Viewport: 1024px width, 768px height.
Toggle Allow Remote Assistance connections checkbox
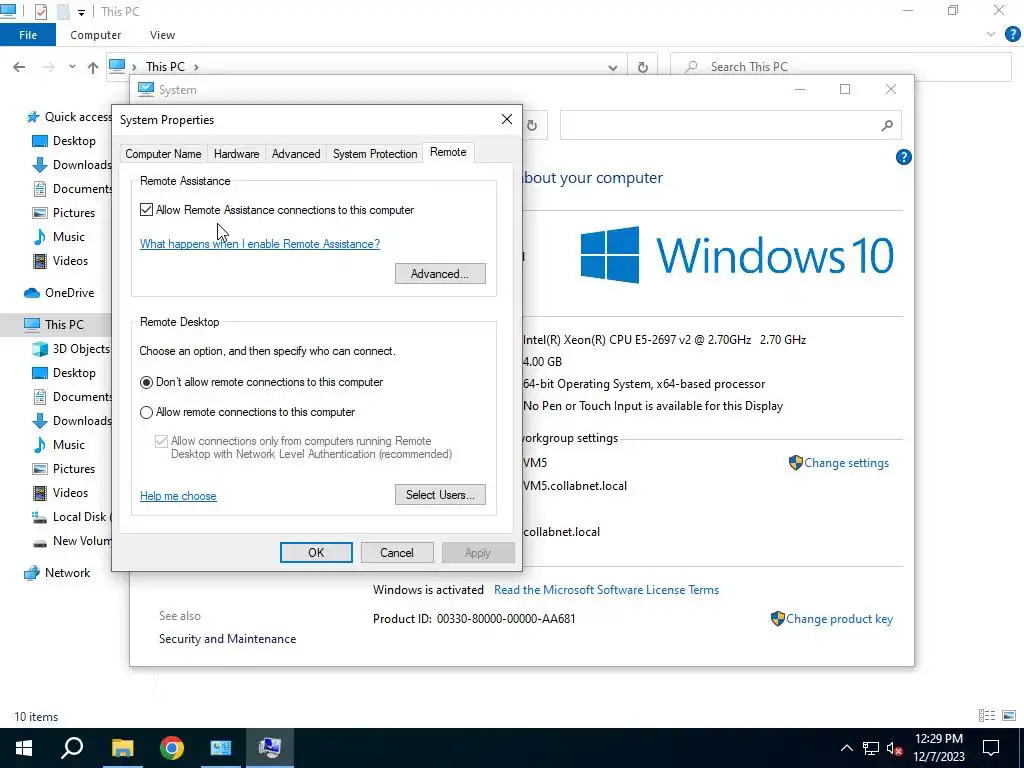coord(146,210)
